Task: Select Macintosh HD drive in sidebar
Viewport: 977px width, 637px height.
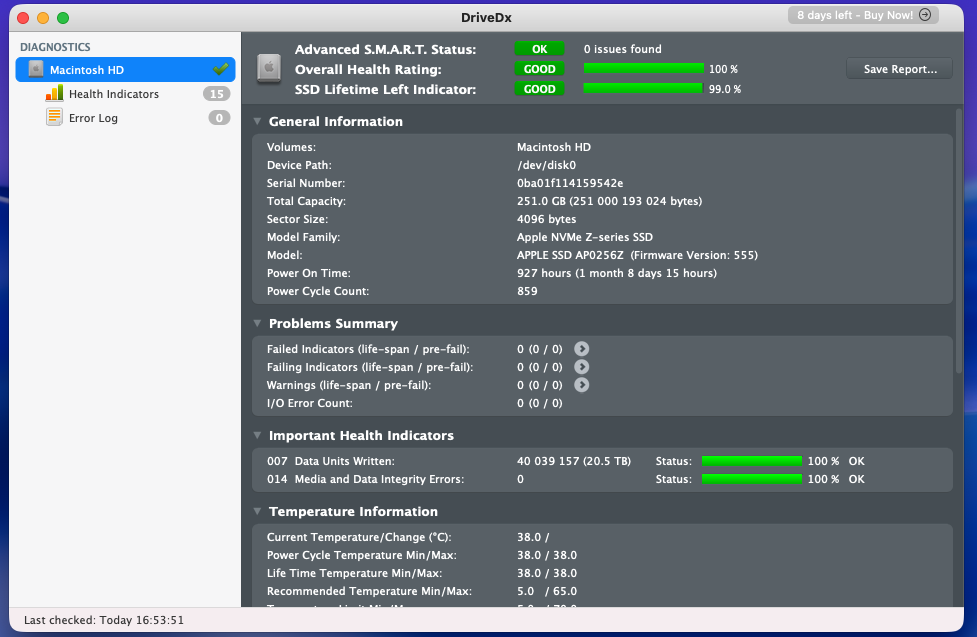Action: coord(125,70)
